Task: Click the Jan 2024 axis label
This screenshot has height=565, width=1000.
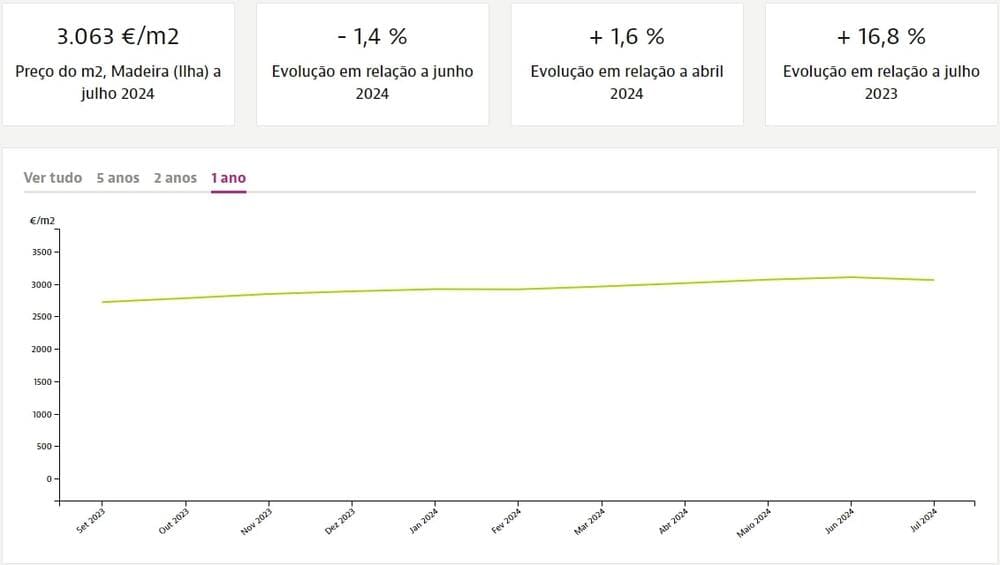Action: tap(424, 522)
